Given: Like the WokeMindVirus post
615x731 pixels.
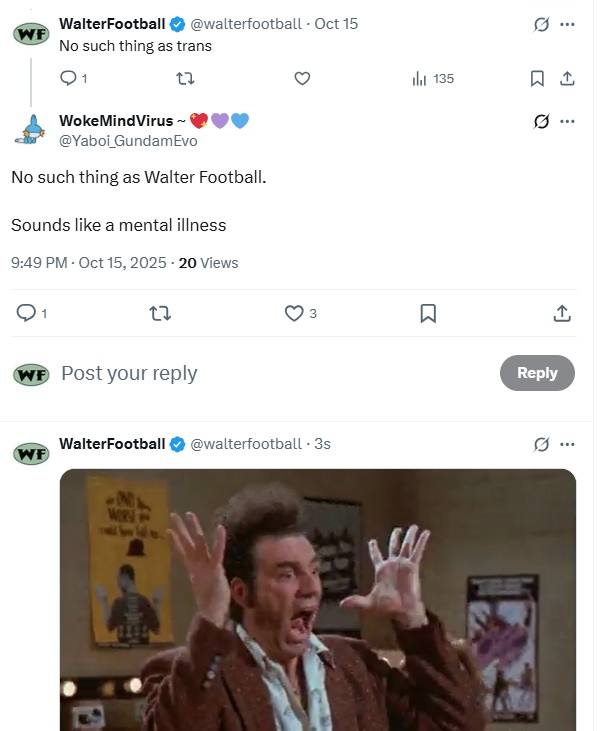Looking at the screenshot, I should pos(294,313).
